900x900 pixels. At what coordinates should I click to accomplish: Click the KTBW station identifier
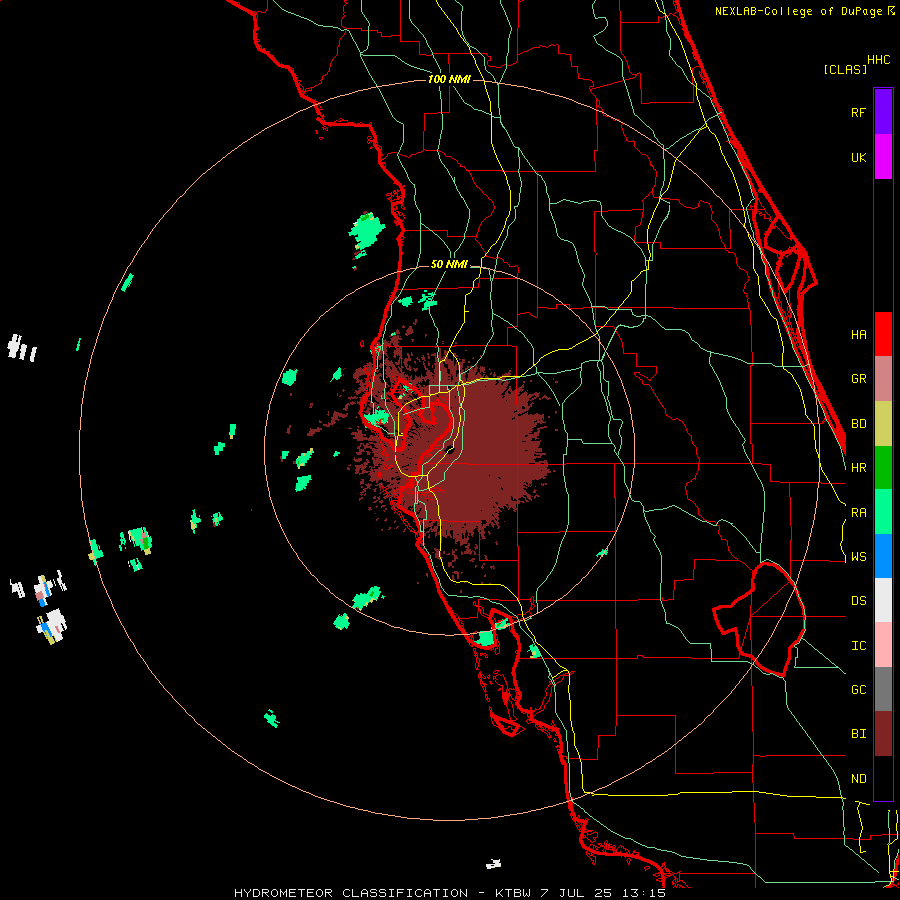click(x=512, y=893)
